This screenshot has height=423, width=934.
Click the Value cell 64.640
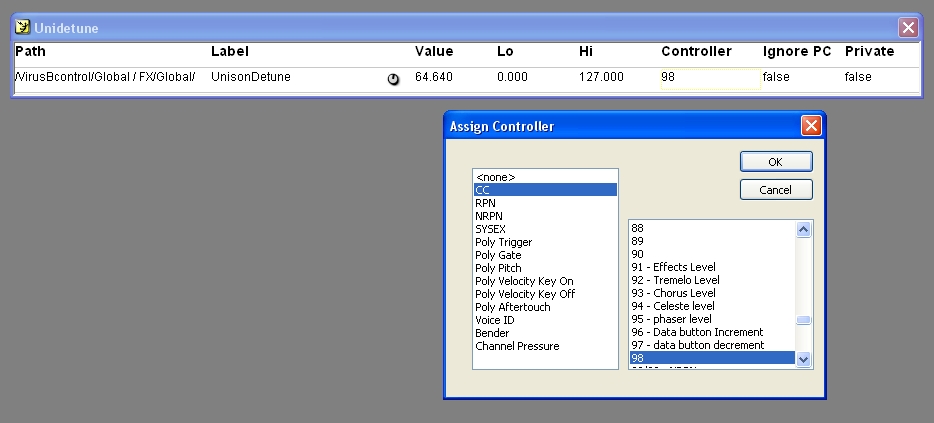pyautogui.click(x=434, y=77)
